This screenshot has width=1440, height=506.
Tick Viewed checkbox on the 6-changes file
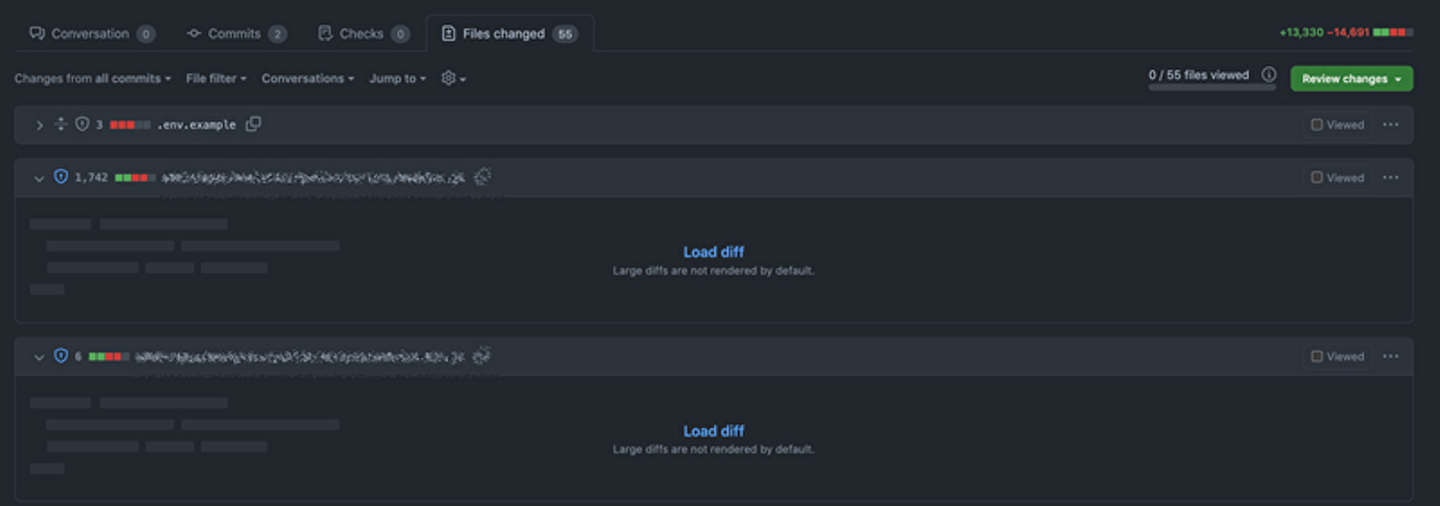pos(1317,357)
